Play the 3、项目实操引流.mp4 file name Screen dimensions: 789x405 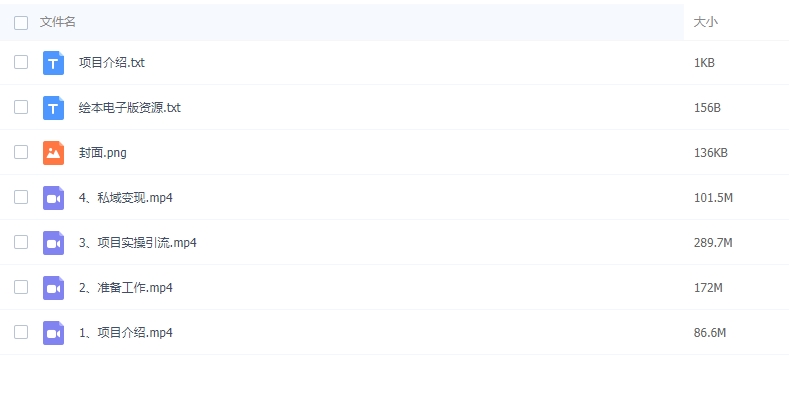tap(138, 243)
